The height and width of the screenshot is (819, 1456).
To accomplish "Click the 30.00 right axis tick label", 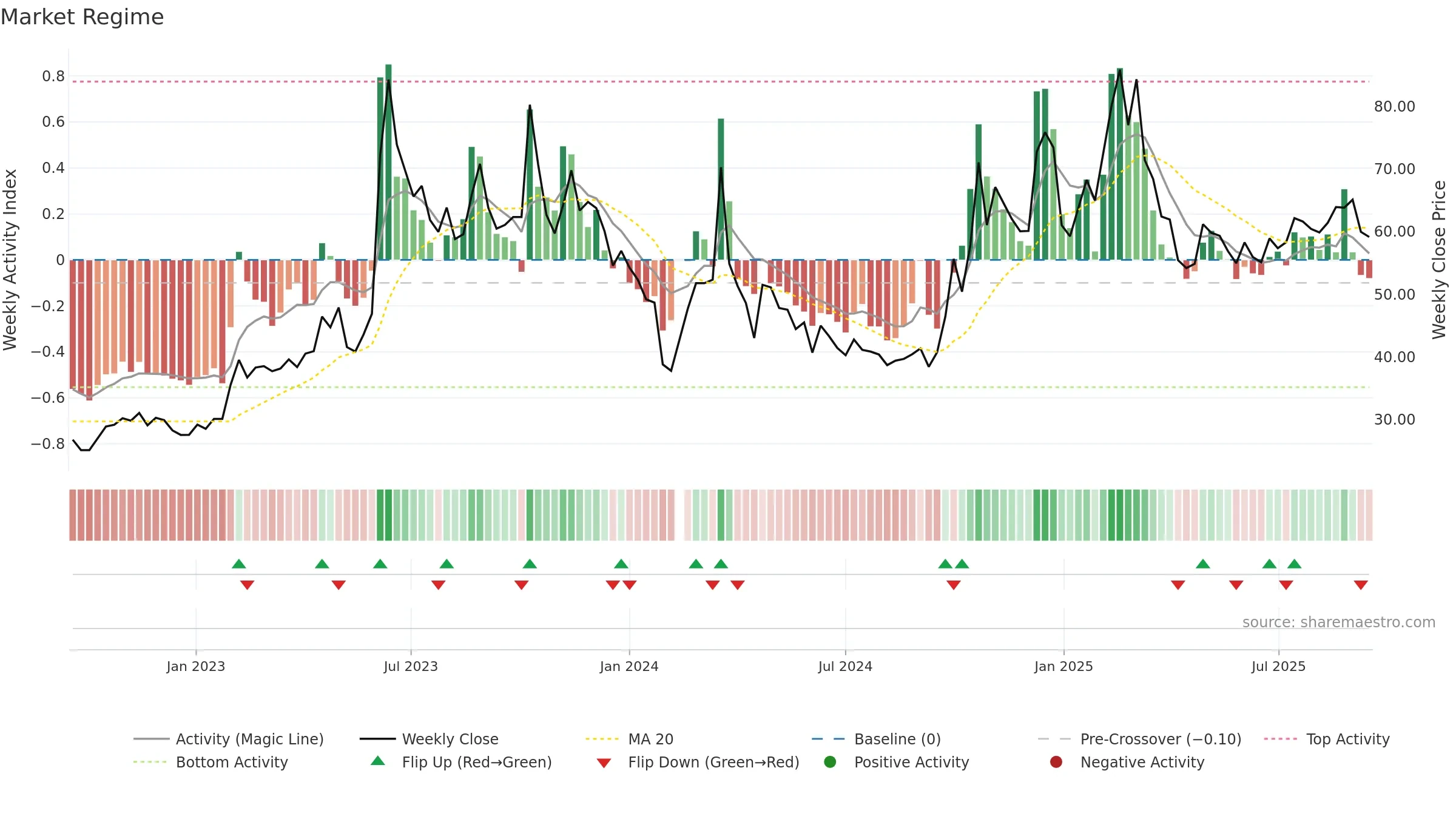I will (x=1395, y=419).
